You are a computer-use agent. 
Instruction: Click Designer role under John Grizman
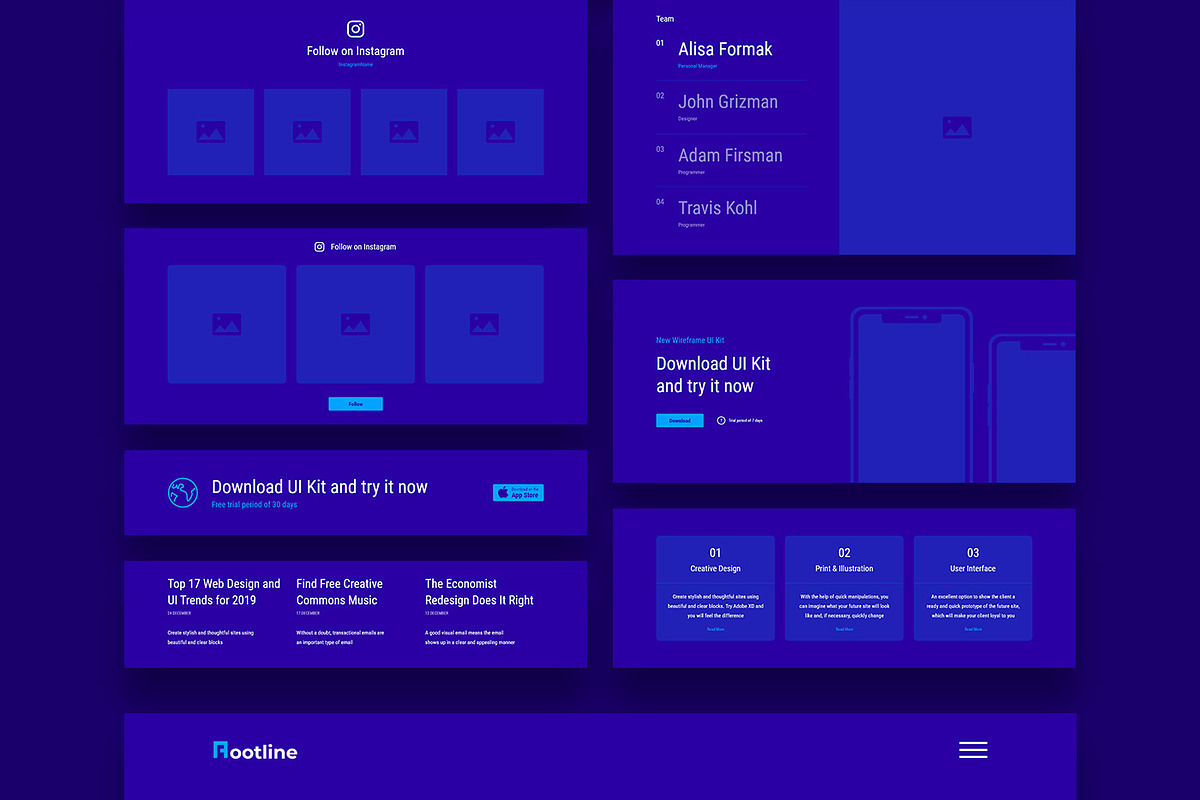point(687,119)
